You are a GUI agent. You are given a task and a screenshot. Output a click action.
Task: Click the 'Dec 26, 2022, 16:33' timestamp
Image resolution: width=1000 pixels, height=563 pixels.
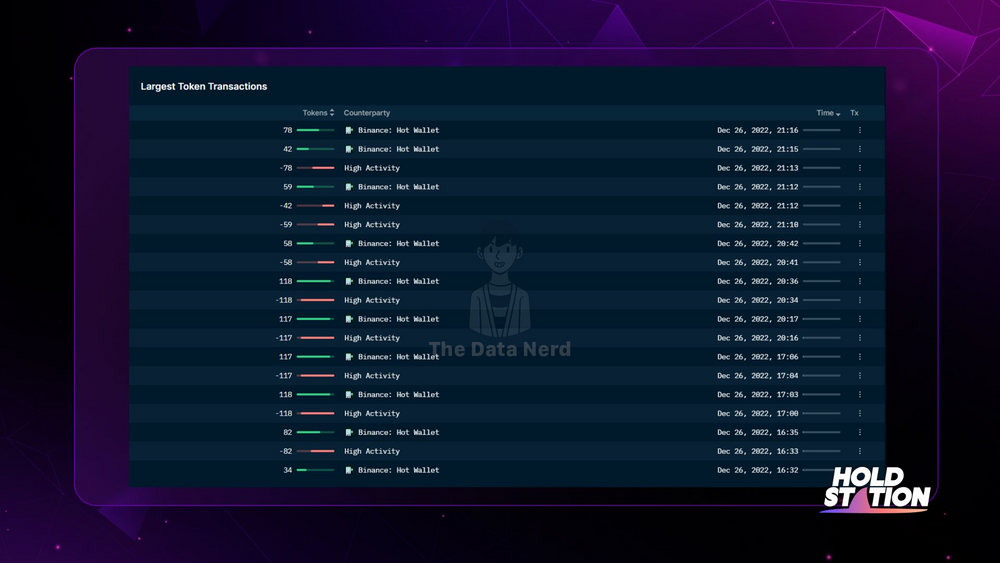pos(758,451)
